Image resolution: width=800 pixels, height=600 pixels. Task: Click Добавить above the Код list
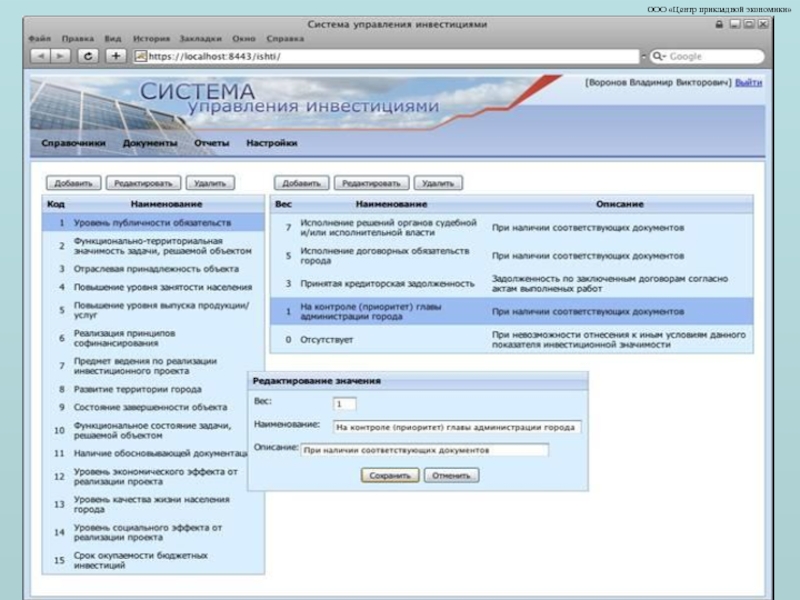pyautogui.click(x=73, y=183)
